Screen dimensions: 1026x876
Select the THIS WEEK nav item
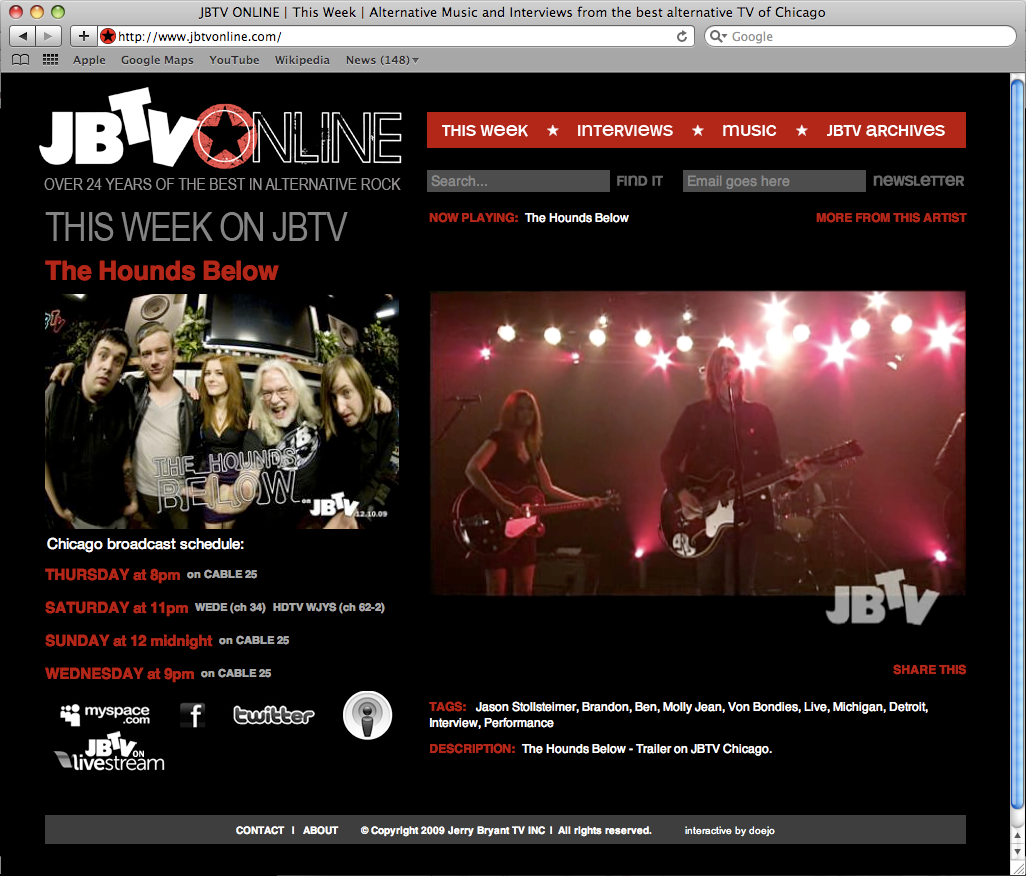(484, 130)
